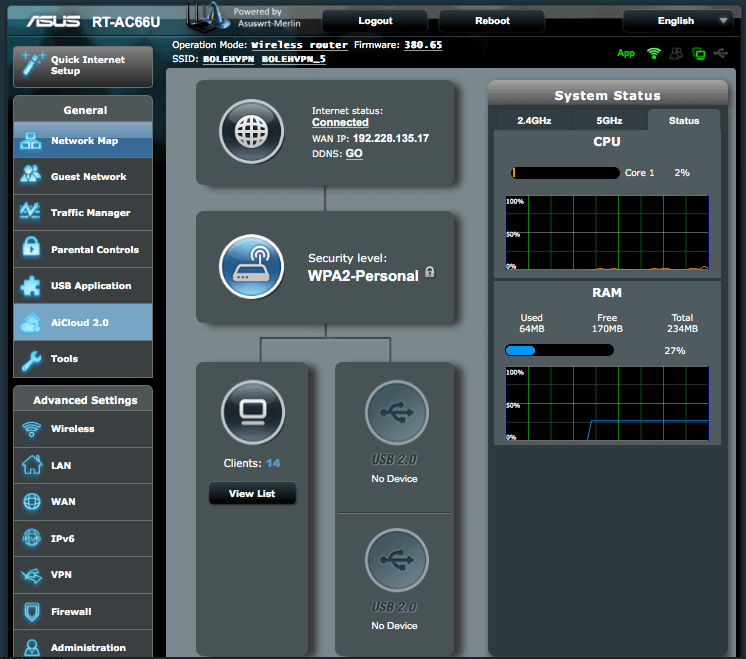Image resolution: width=746 pixels, height=659 pixels.
Task: Click the VPN arrows icon
Action: tap(31, 575)
